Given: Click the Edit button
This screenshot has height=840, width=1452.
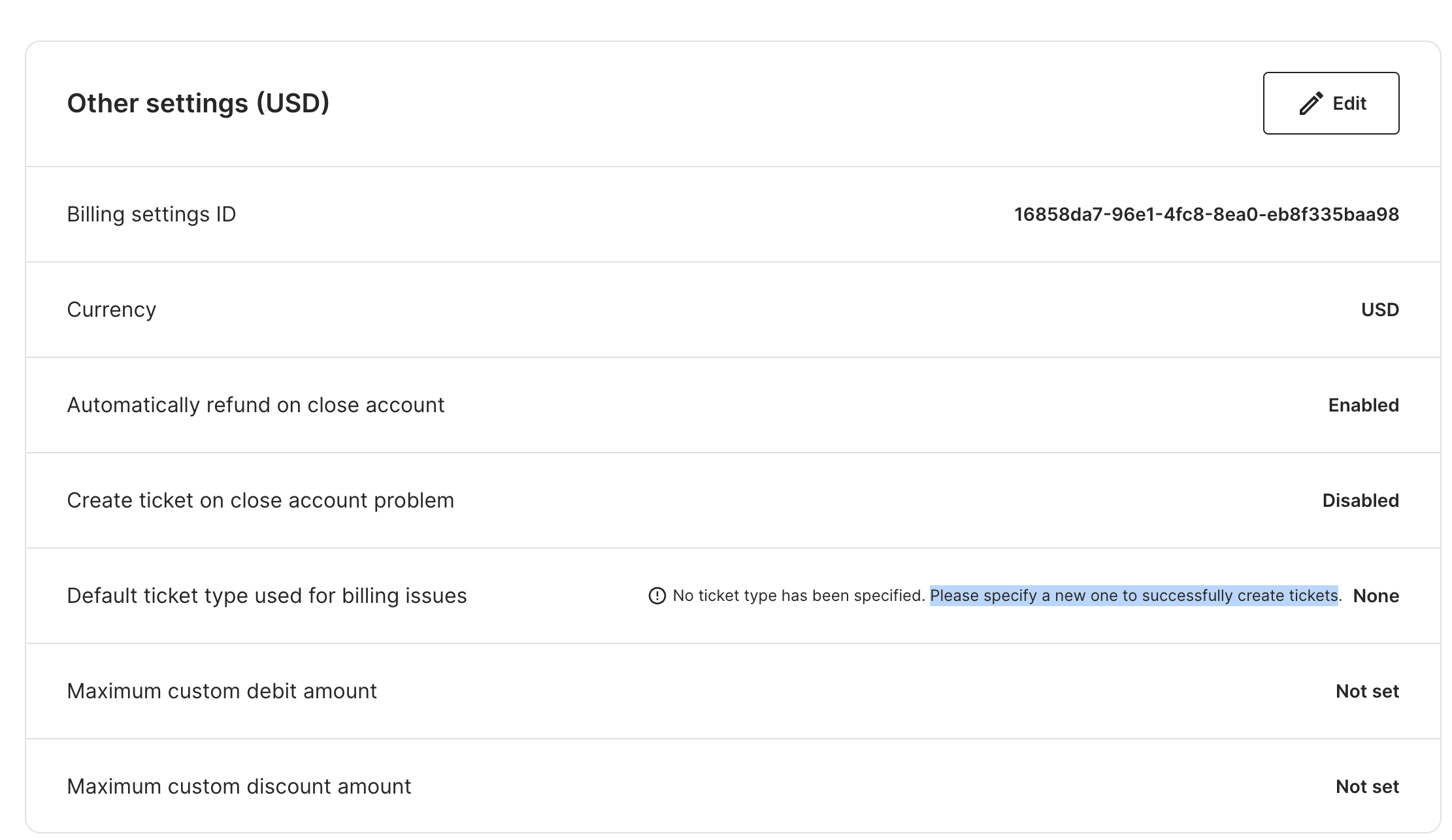Looking at the screenshot, I should [1330, 103].
